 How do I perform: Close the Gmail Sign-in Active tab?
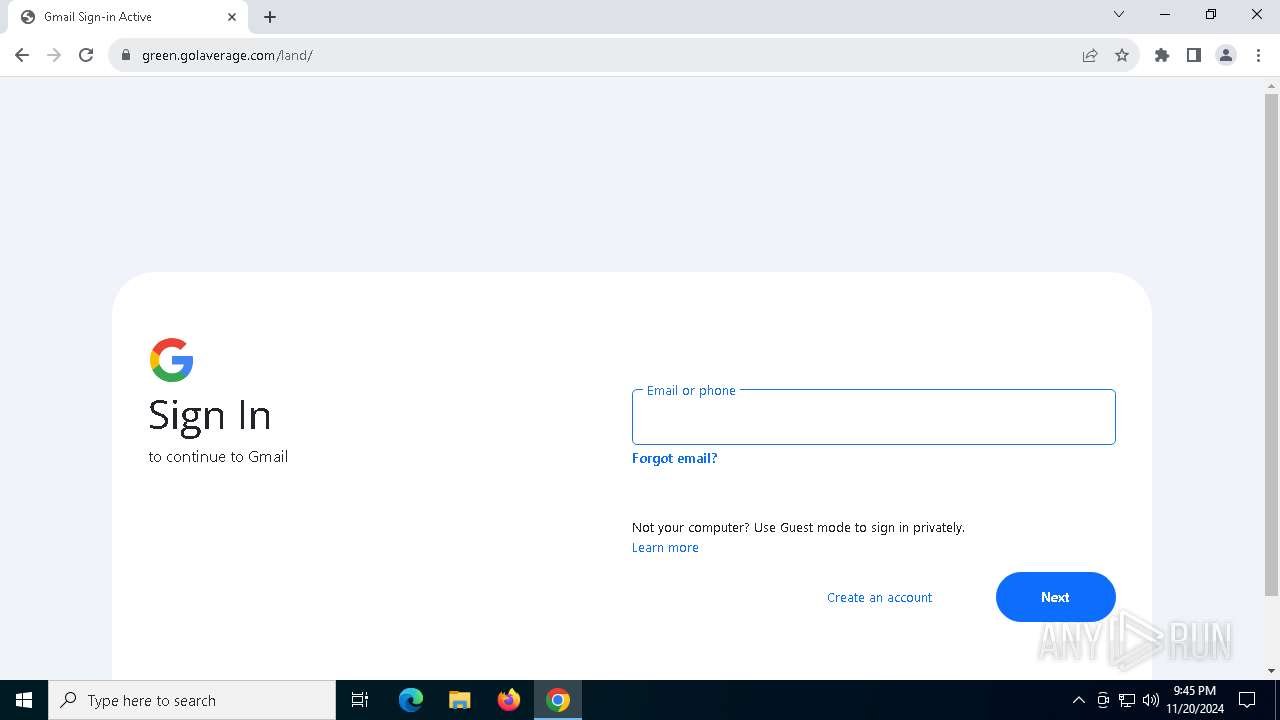click(232, 17)
